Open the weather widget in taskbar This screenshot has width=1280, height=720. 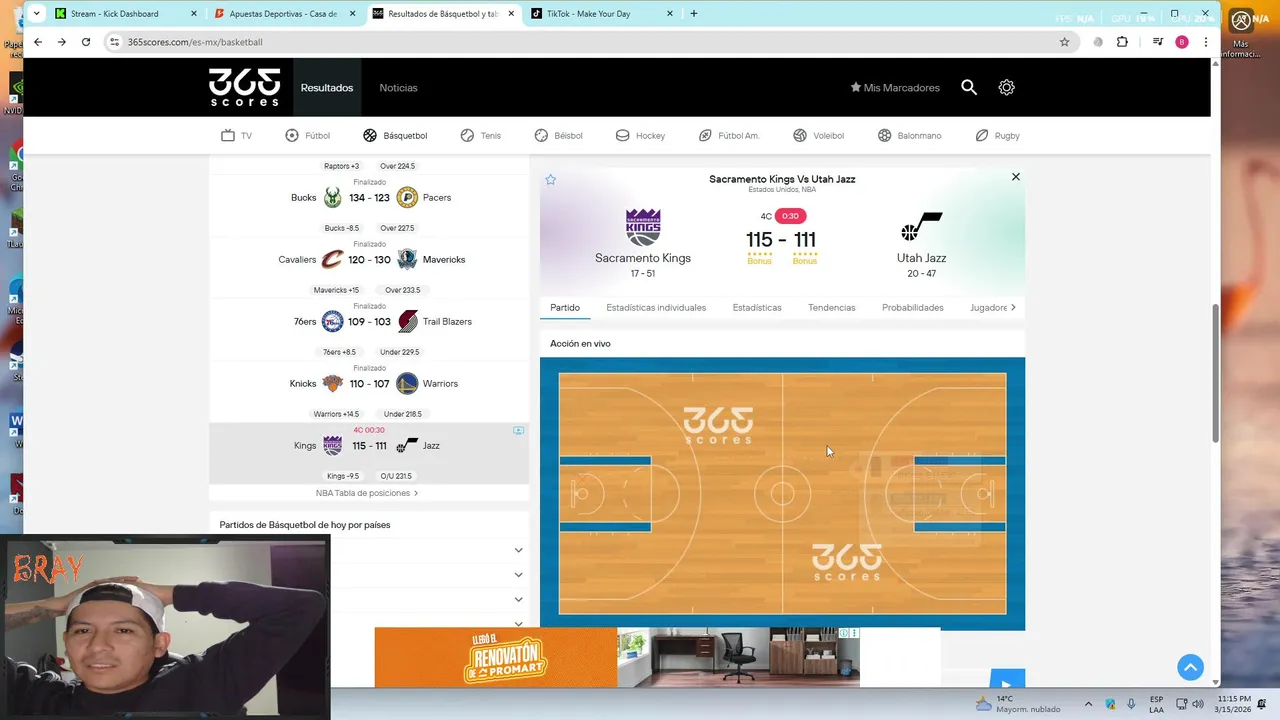coord(1019,704)
